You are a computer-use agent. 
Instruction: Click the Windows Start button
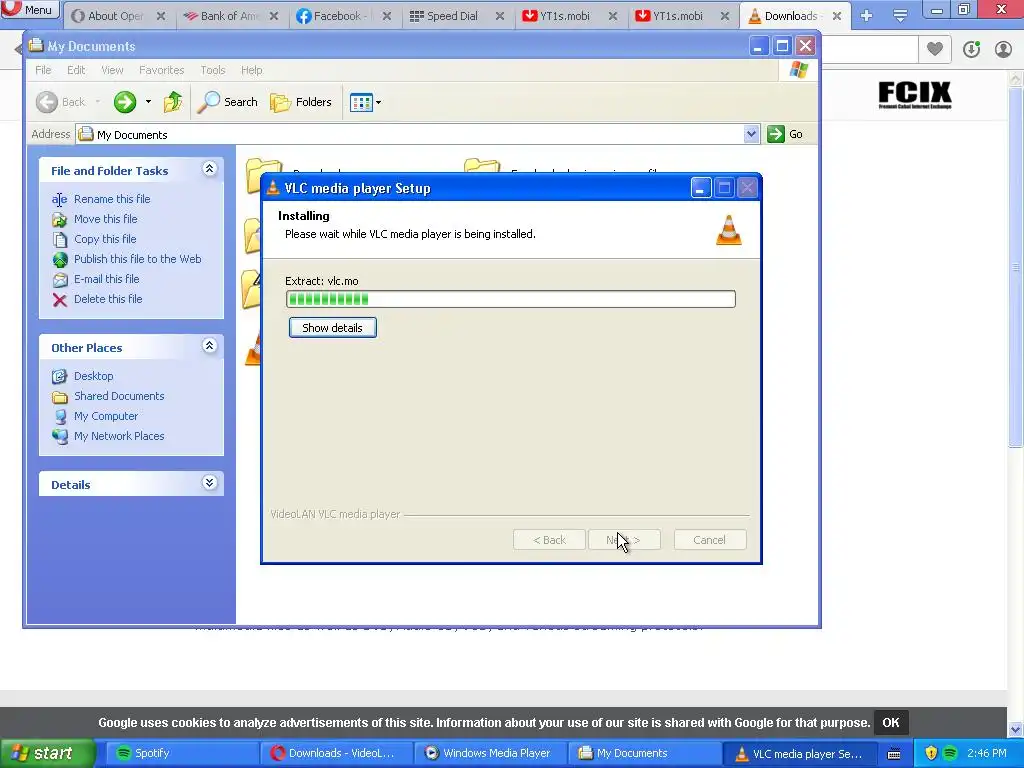(48, 754)
